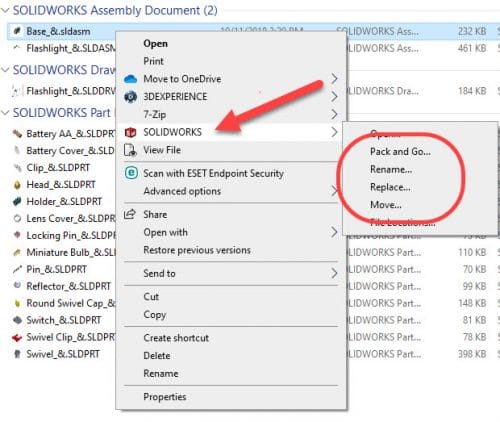Click the Round Swivel Cap part icon
The height and width of the screenshot is (422, 500).
17,303
